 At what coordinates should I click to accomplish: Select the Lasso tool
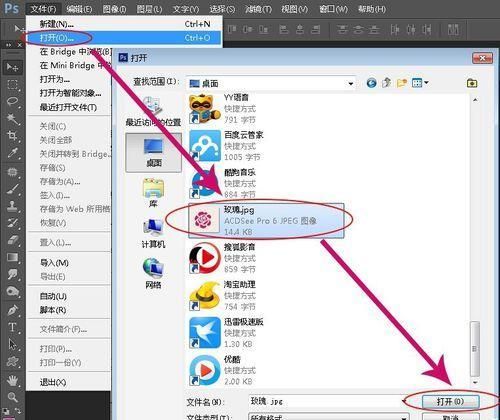(13, 101)
